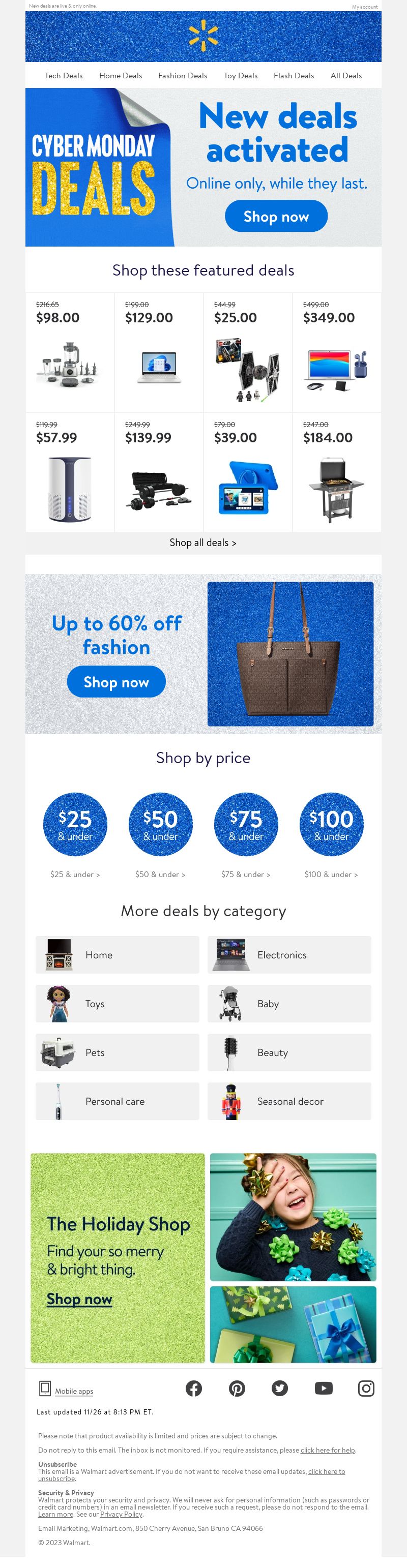This screenshot has height=1568, width=407.
Task: Open the Pinterest social icon
Action: coord(237,1389)
